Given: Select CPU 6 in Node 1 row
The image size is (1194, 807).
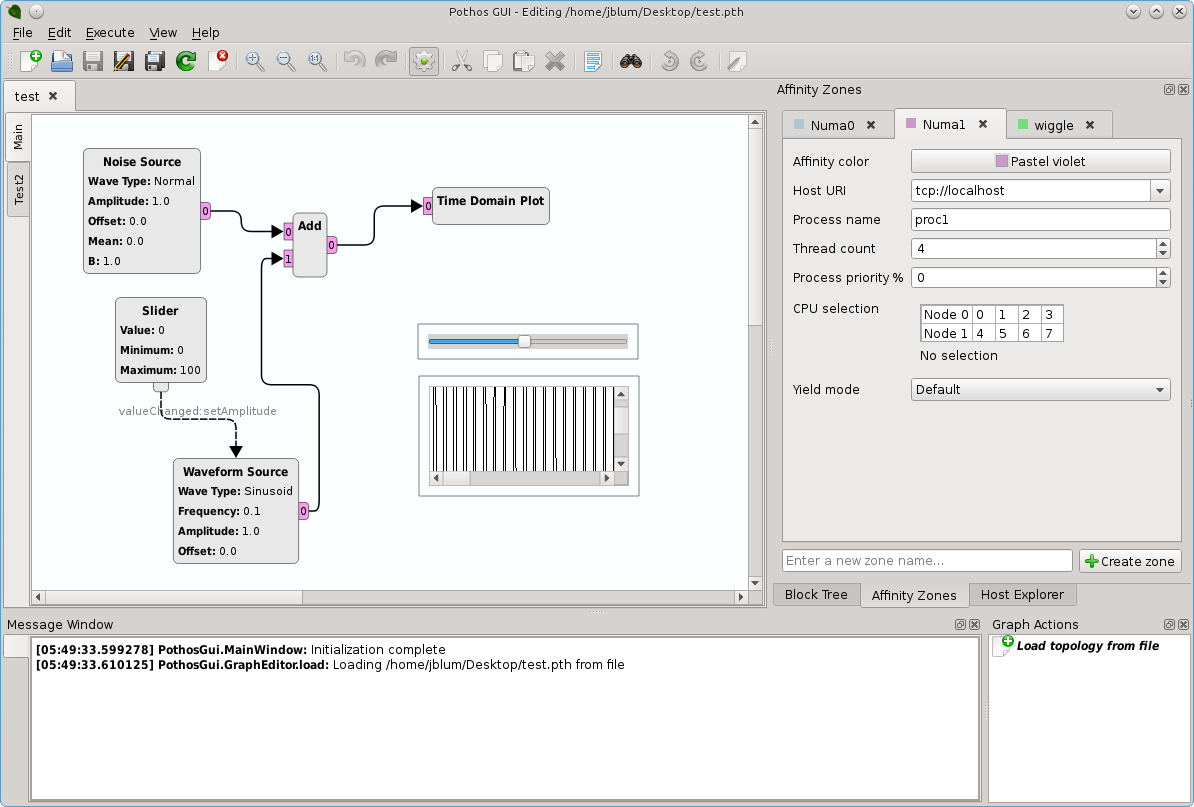Looking at the screenshot, I should pos(1028,333).
